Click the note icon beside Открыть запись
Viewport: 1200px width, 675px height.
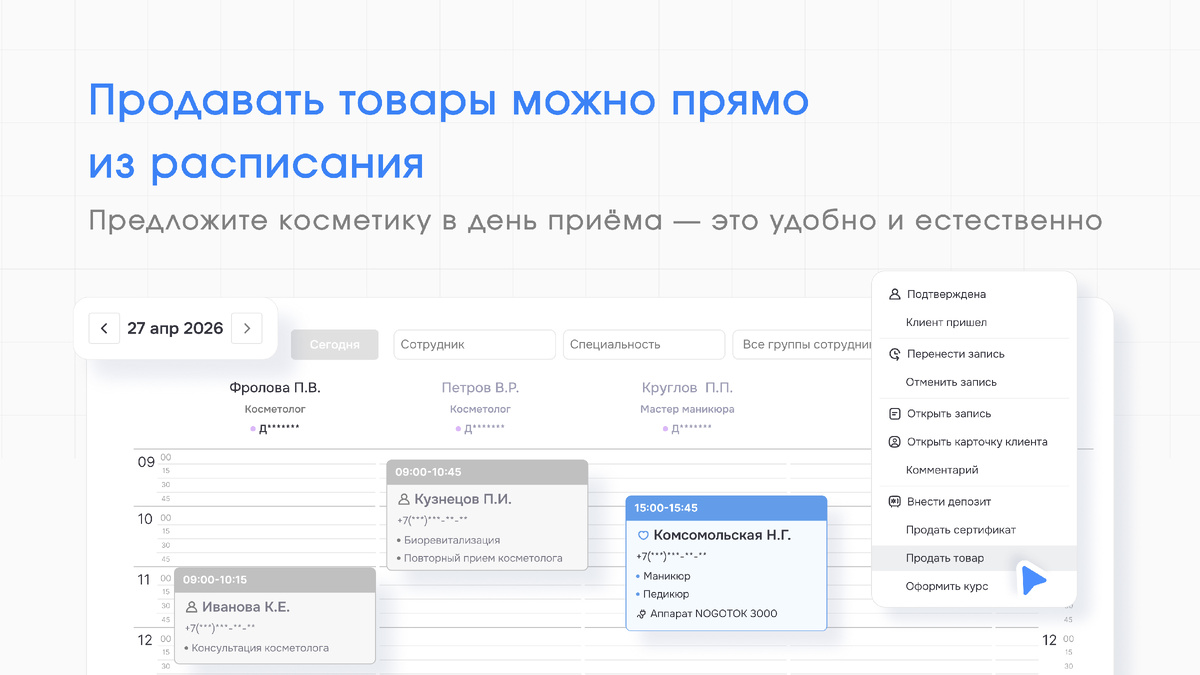pos(895,414)
